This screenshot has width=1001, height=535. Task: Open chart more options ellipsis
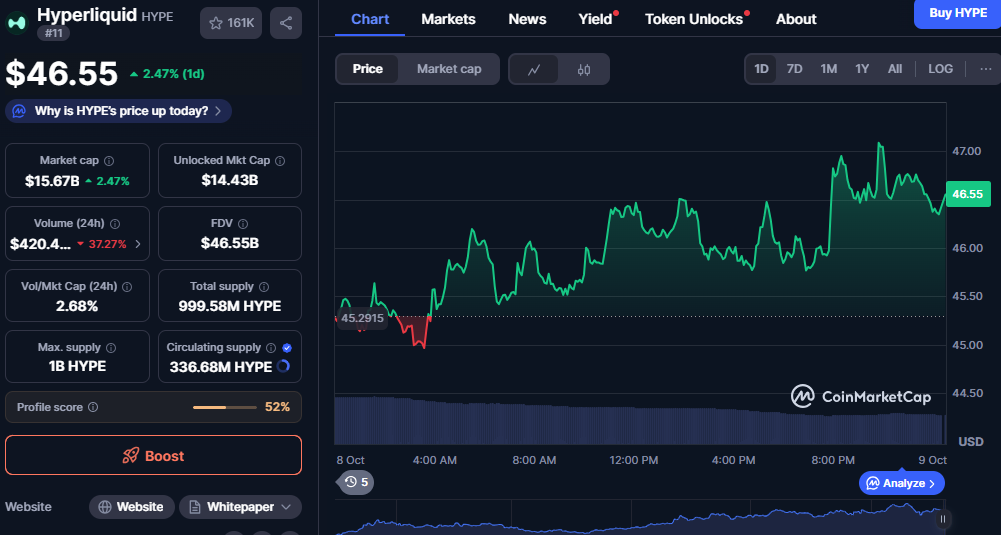(x=985, y=69)
